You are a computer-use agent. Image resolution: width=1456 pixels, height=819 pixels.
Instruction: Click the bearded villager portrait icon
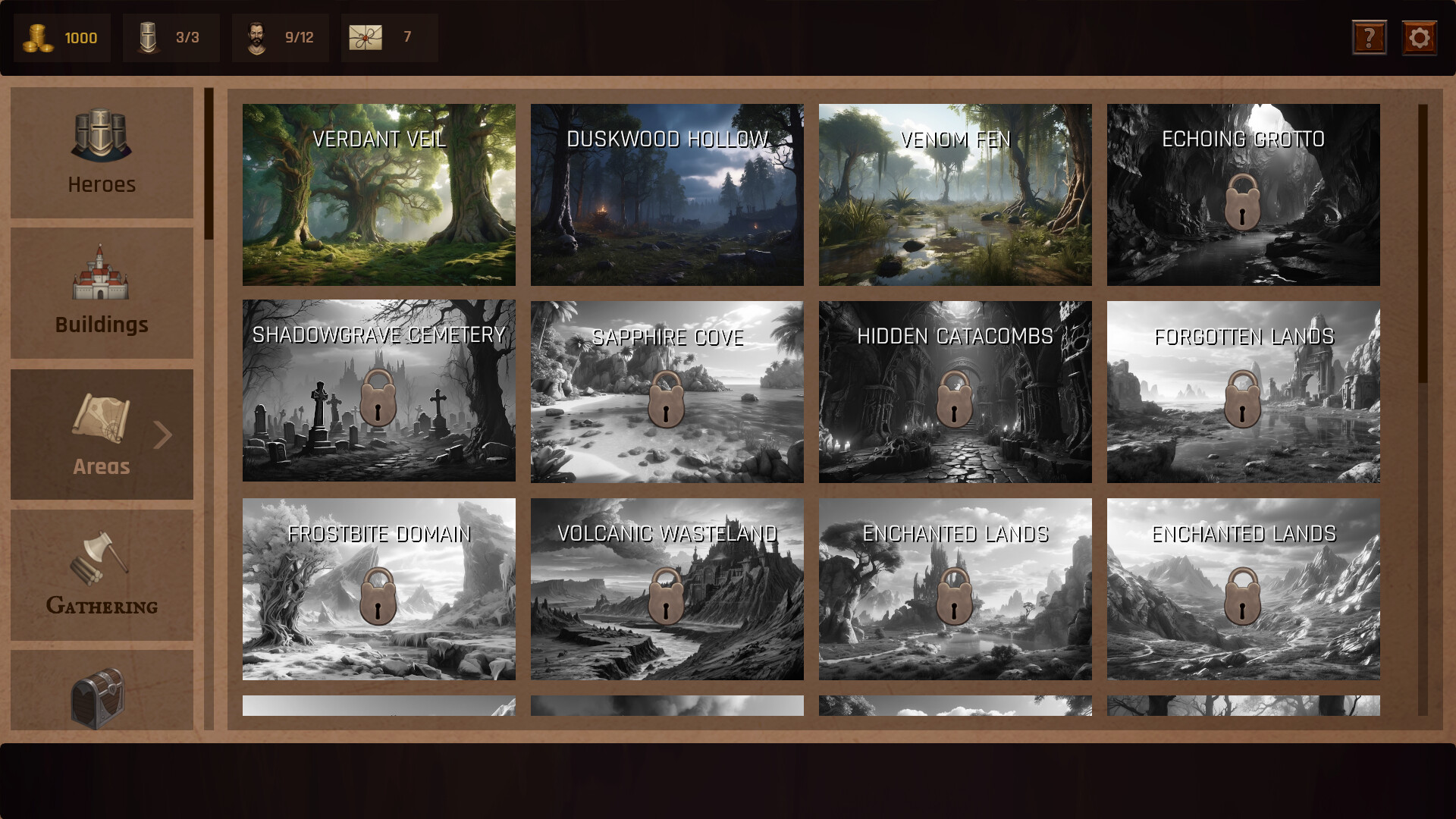coord(257,37)
